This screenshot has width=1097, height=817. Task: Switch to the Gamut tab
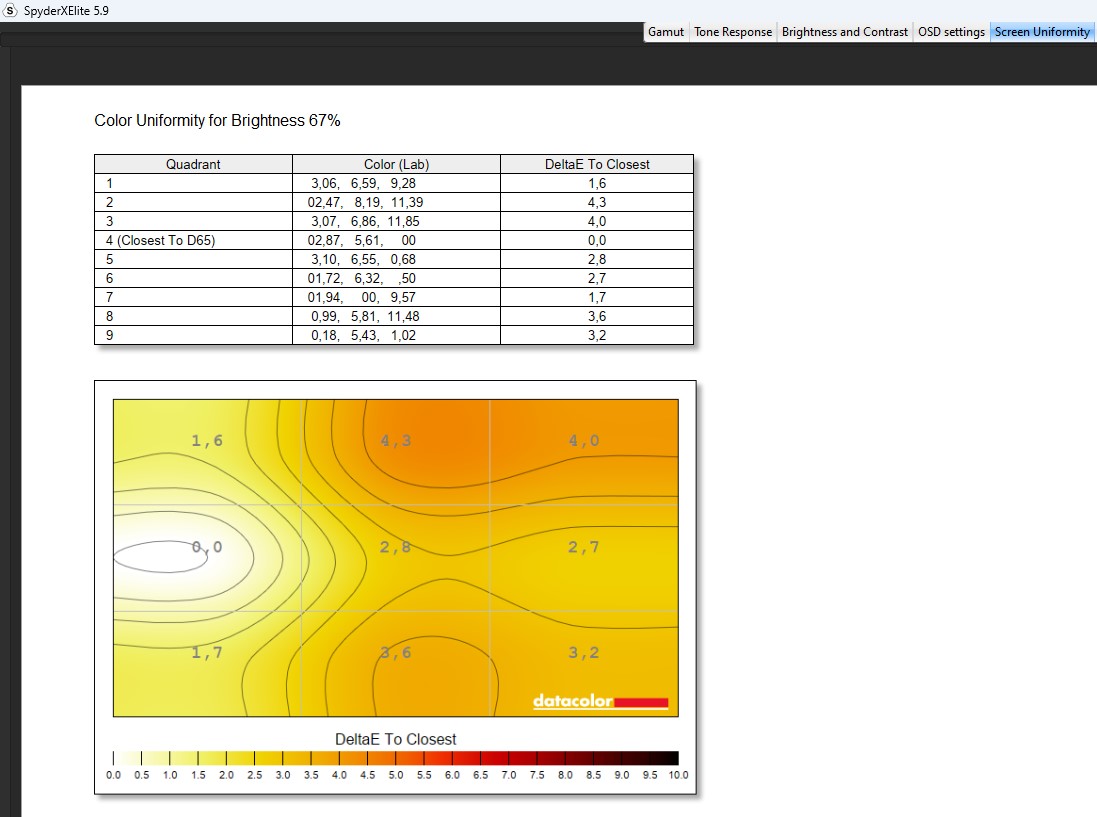click(666, 32)
